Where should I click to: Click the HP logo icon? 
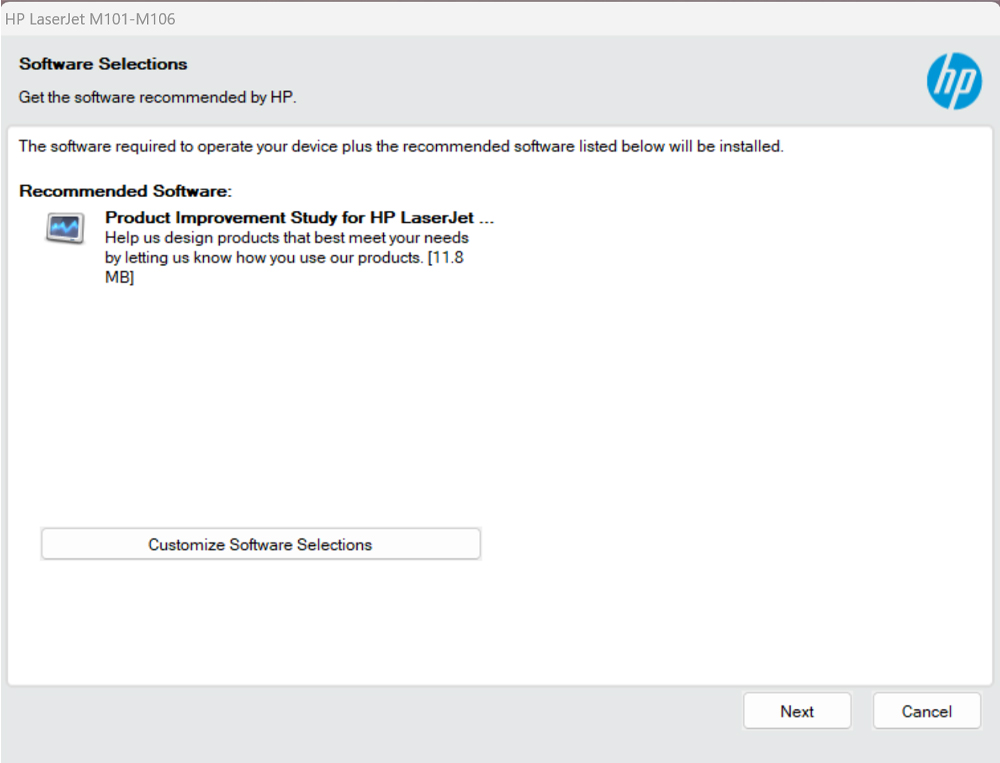pos(954,81)
